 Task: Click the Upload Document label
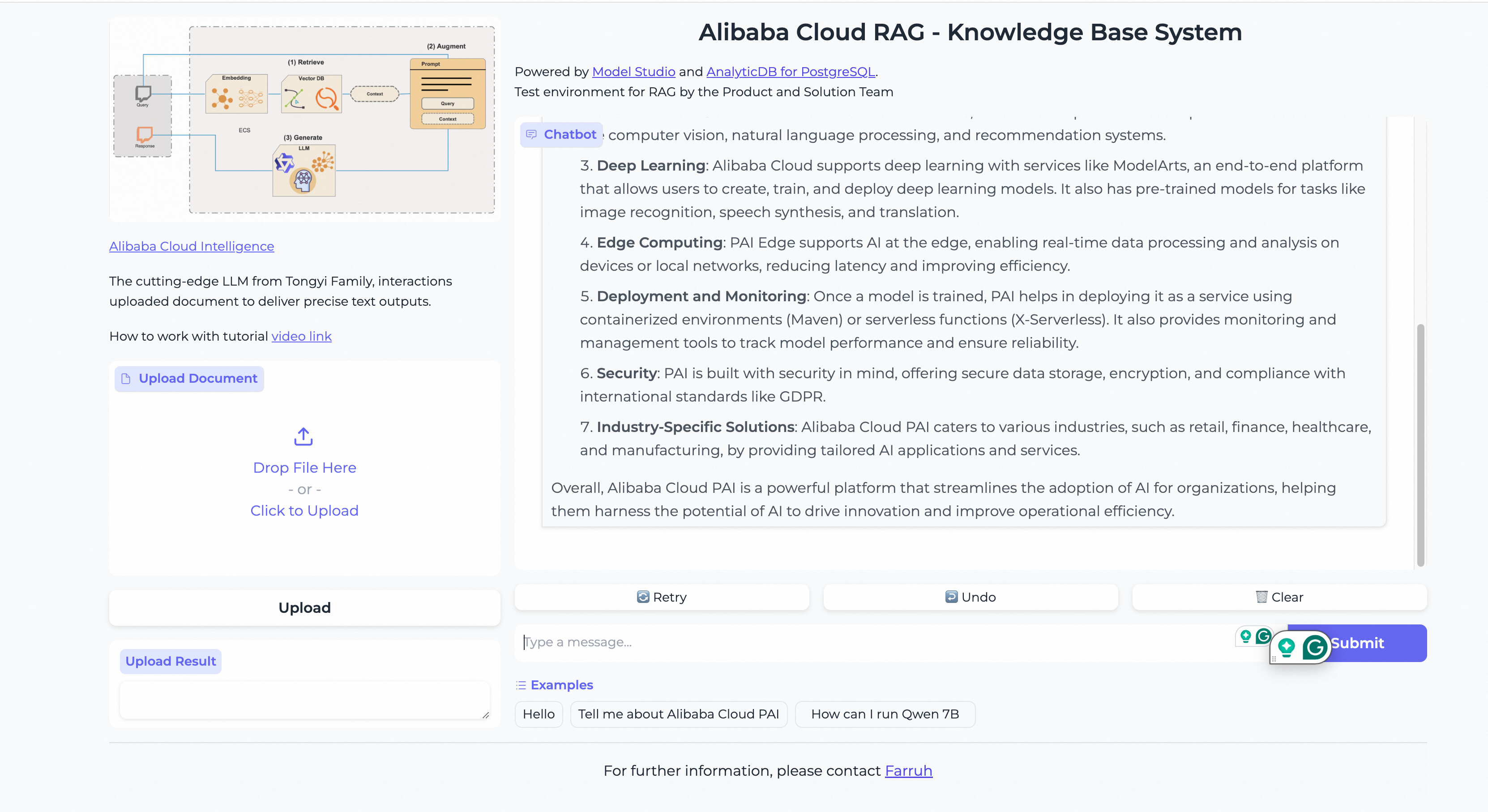tap(189, 379)
